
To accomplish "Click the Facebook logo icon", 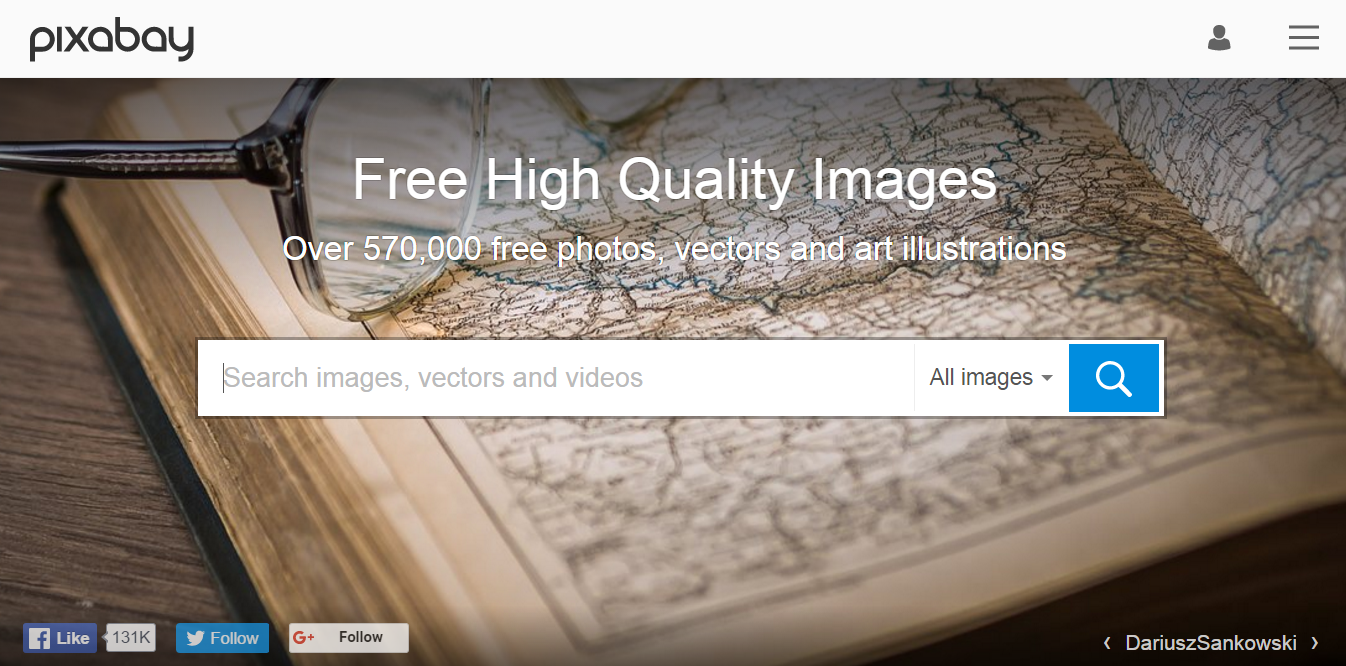I will pos(39,638).
